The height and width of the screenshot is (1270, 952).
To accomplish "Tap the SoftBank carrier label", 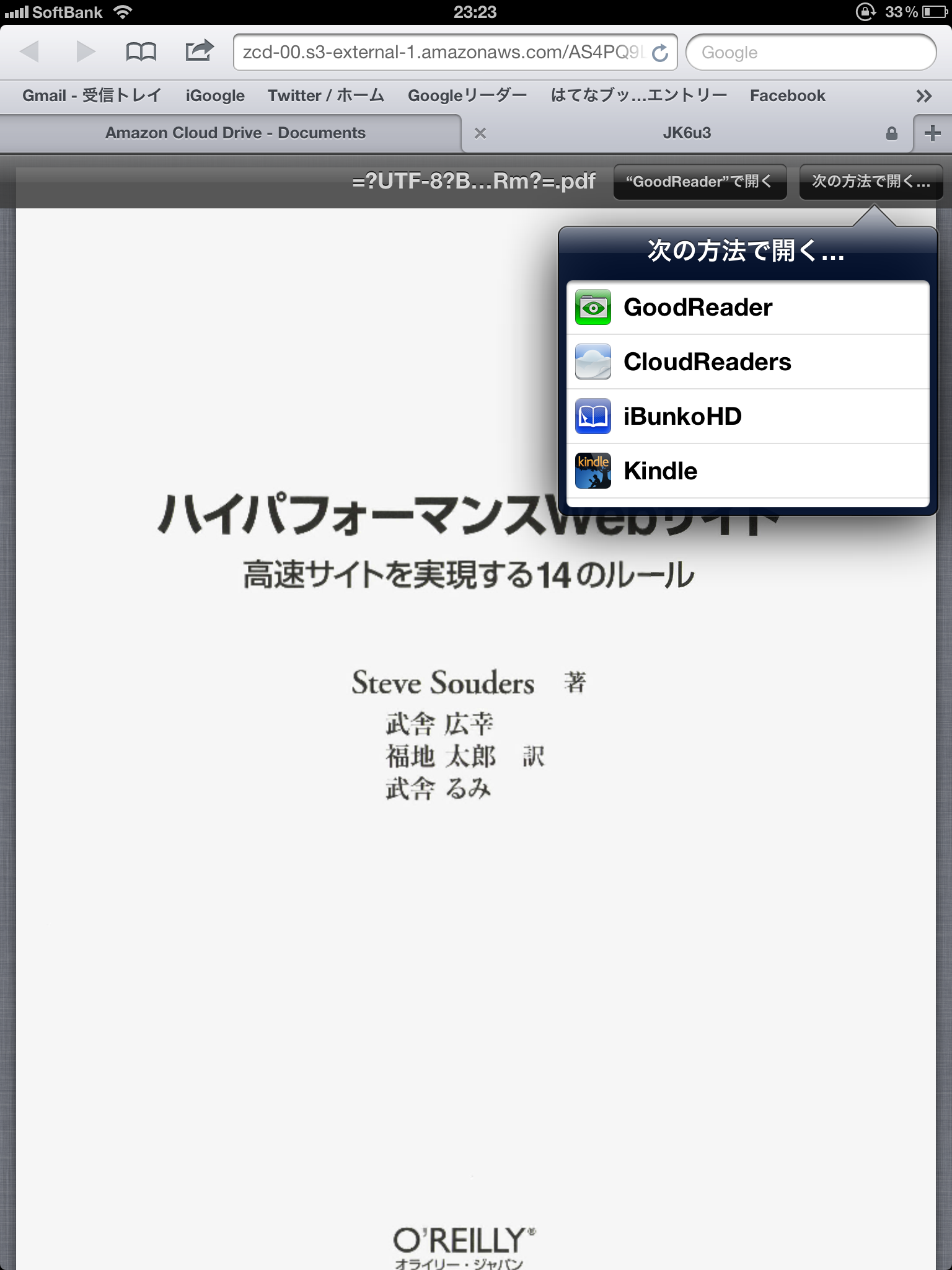I will point(67,12).
